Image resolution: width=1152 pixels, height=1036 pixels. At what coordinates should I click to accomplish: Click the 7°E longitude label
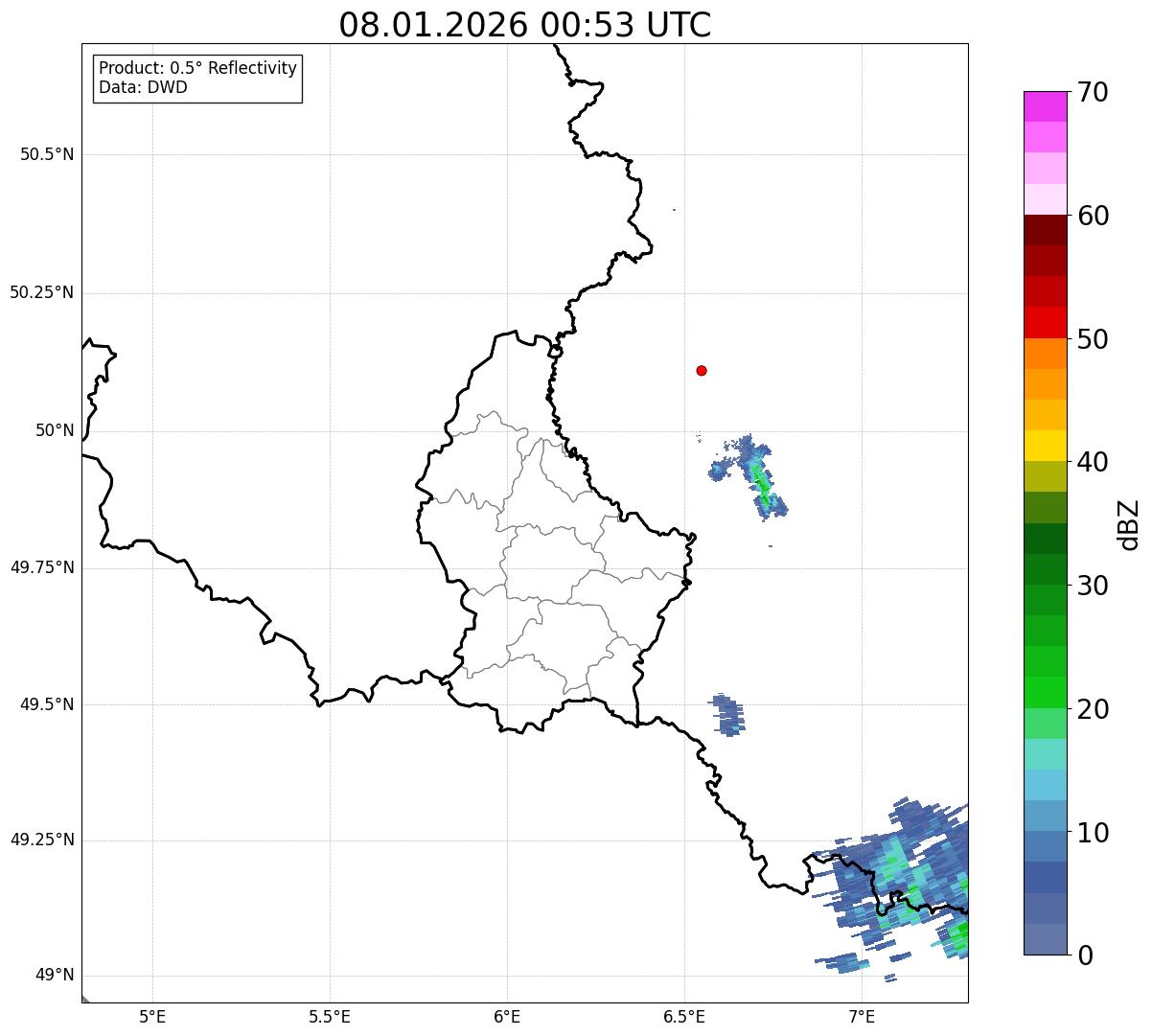[862, 1017]
